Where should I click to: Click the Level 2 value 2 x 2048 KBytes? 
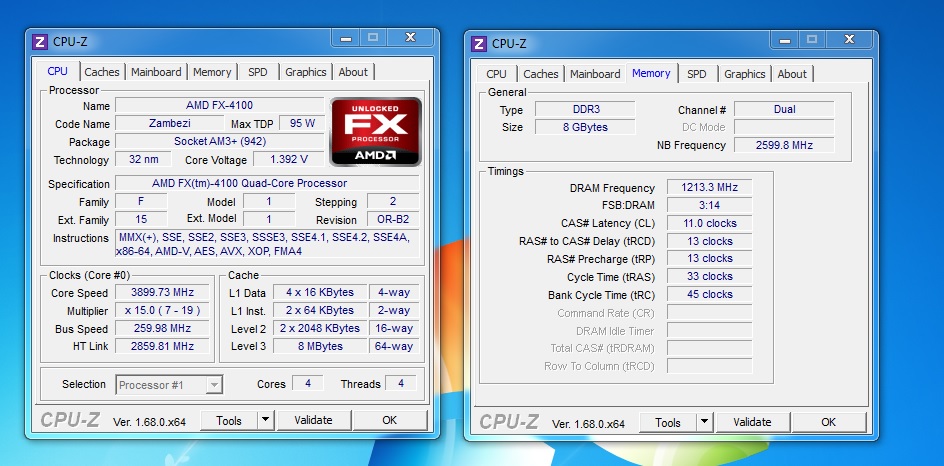point(320,328)
